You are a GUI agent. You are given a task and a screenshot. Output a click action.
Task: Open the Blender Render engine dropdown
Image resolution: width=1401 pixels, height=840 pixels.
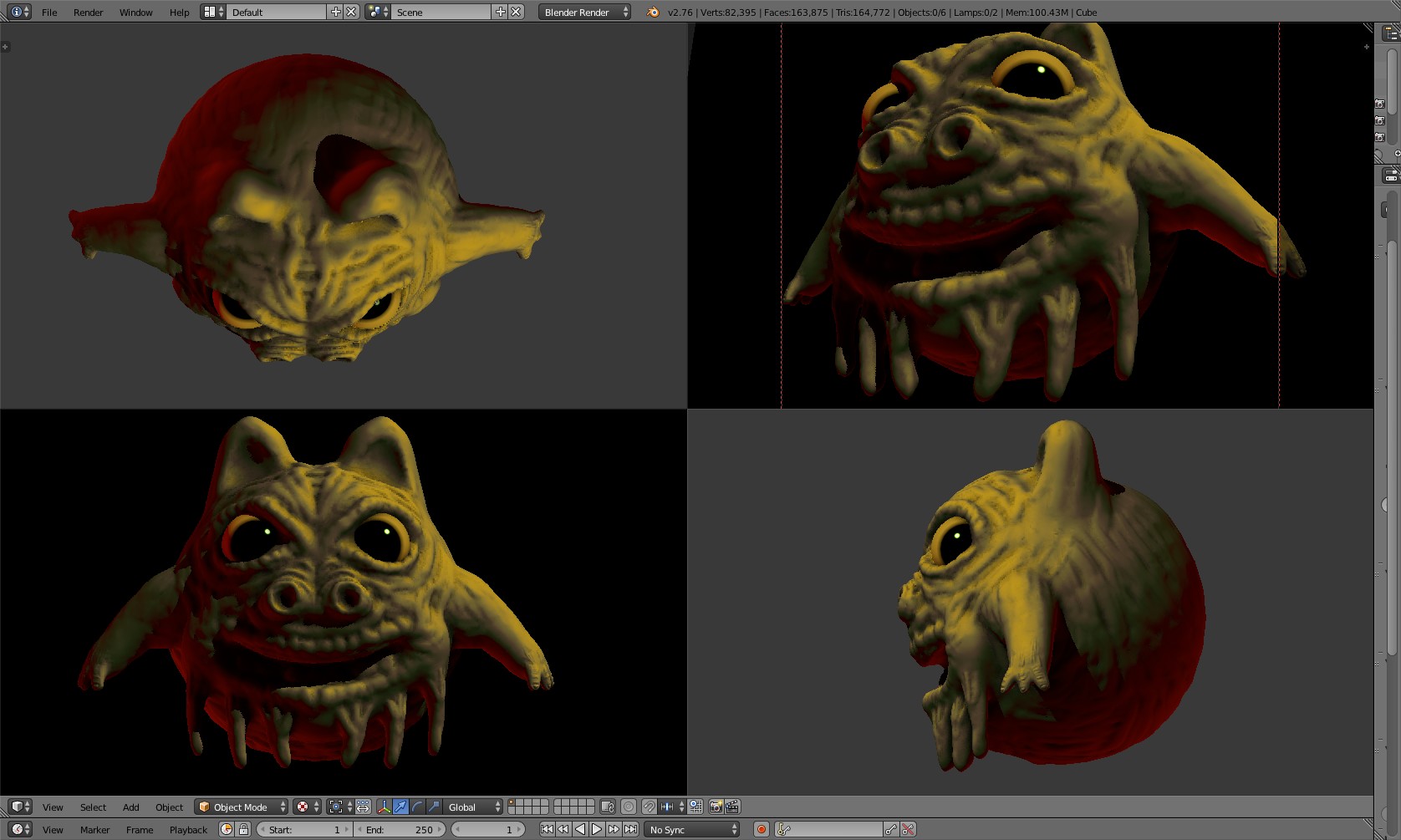tap(584, 12)
